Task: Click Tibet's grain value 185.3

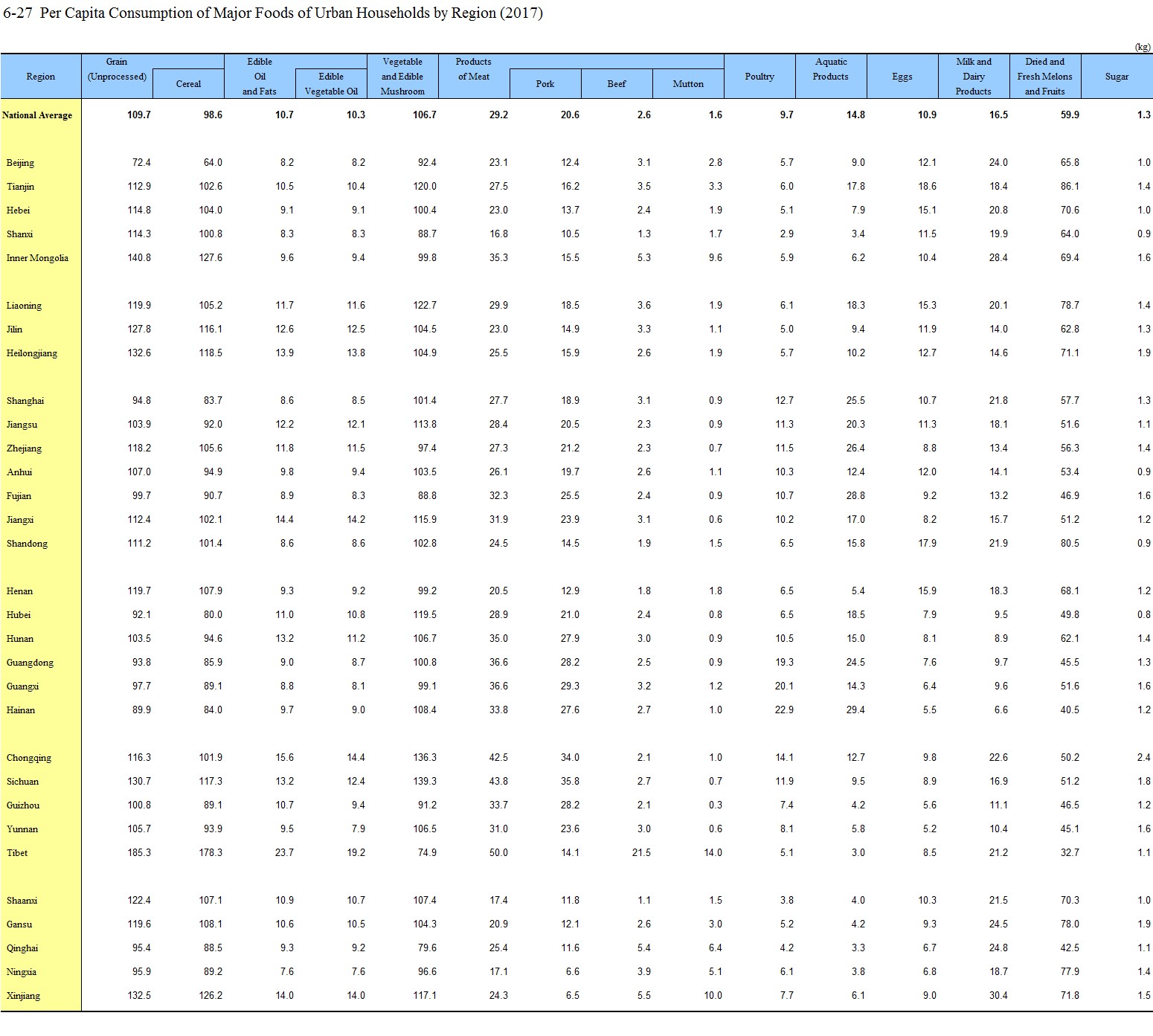Action: click(x=139, y=853)
